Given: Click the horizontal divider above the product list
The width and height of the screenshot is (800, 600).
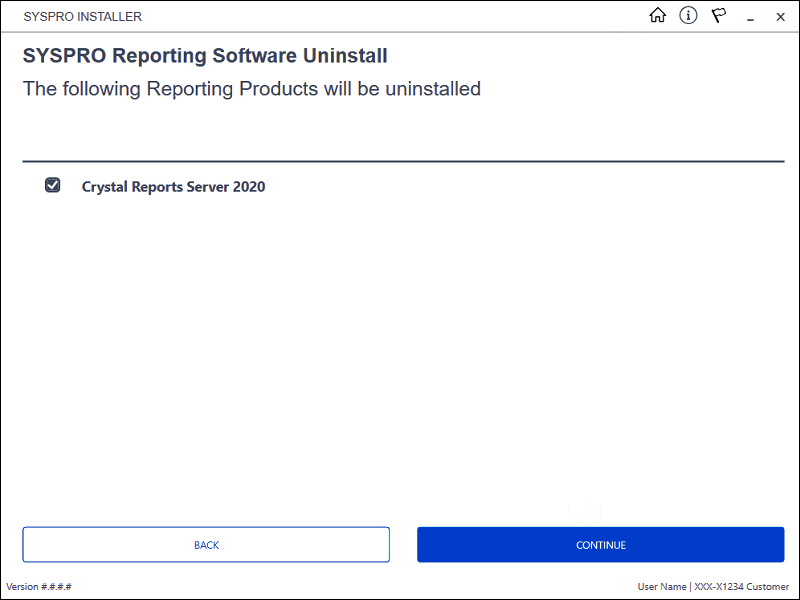Looking at the screenshot, I should pyautogui.click(x=403, y=162).
